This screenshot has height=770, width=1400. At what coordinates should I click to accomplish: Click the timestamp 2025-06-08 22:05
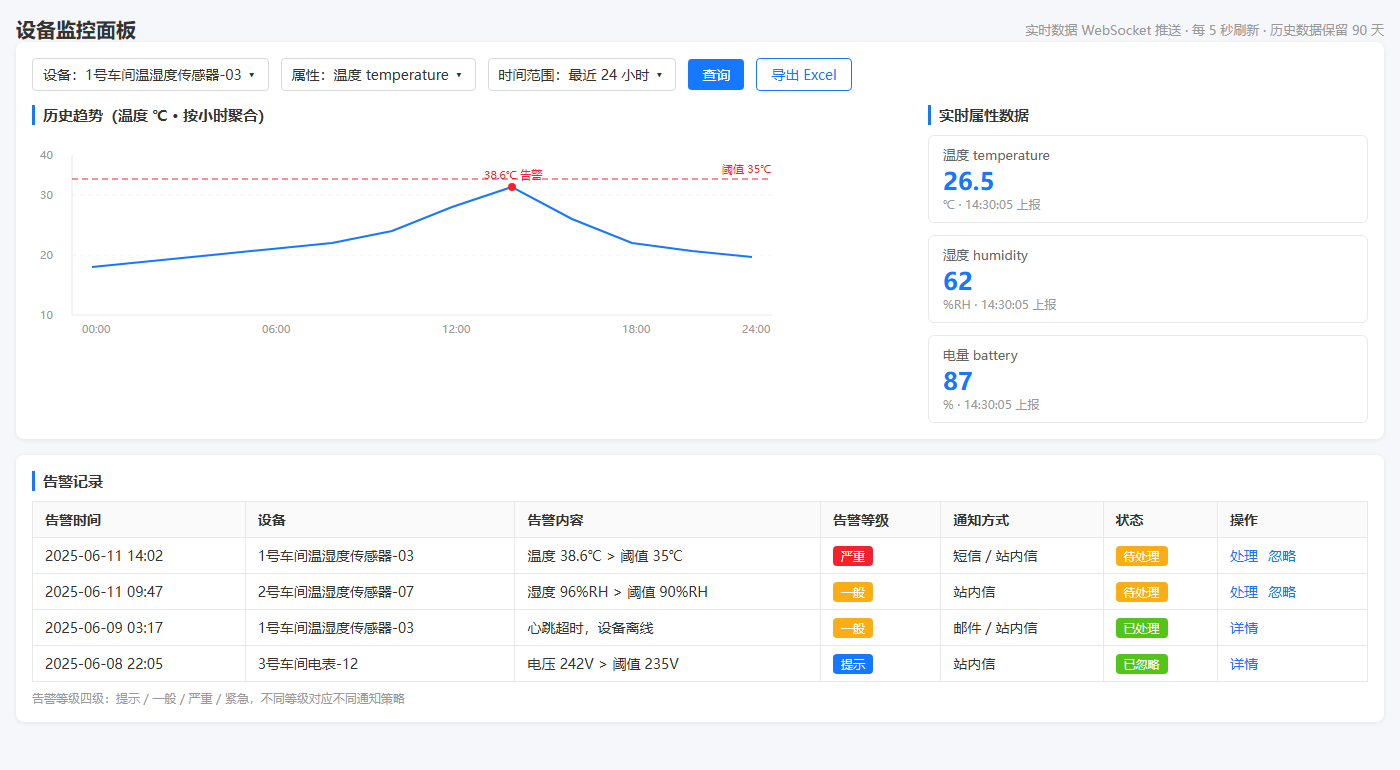point(104,664)
